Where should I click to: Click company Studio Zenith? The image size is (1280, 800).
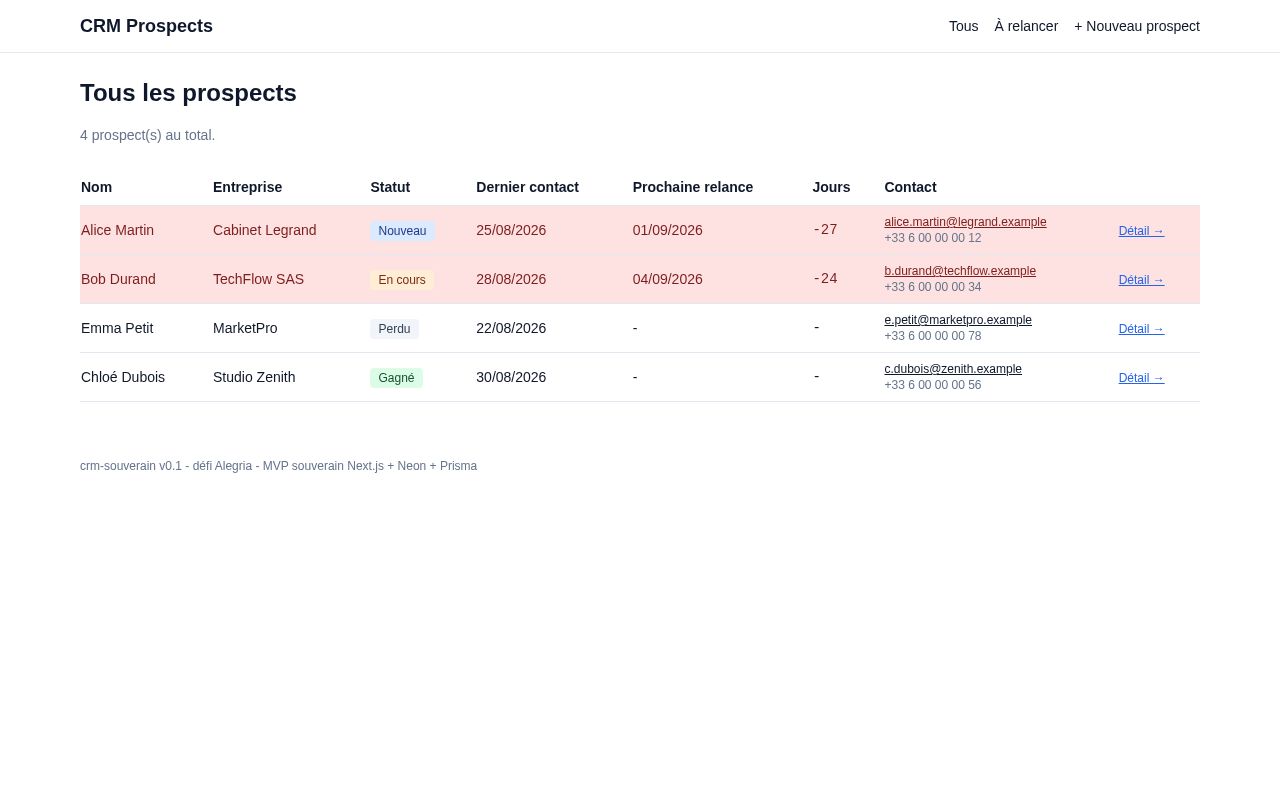pos(254,377)
